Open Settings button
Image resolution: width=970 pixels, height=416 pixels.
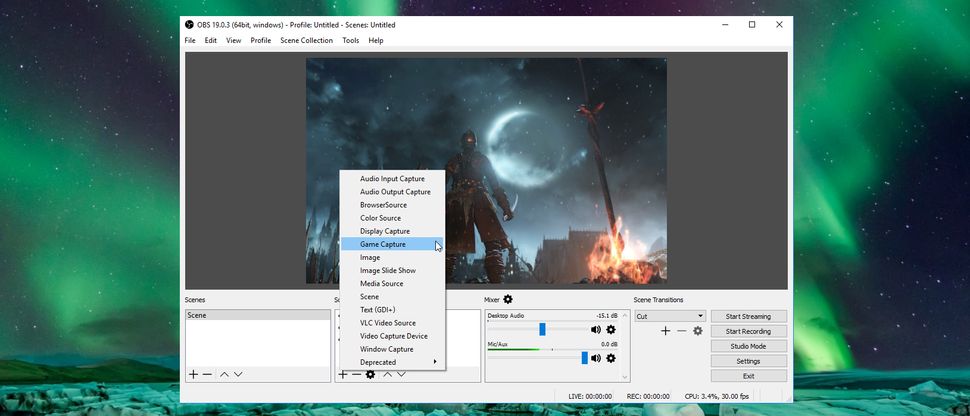pyautogui.click(x=749, y=361)
